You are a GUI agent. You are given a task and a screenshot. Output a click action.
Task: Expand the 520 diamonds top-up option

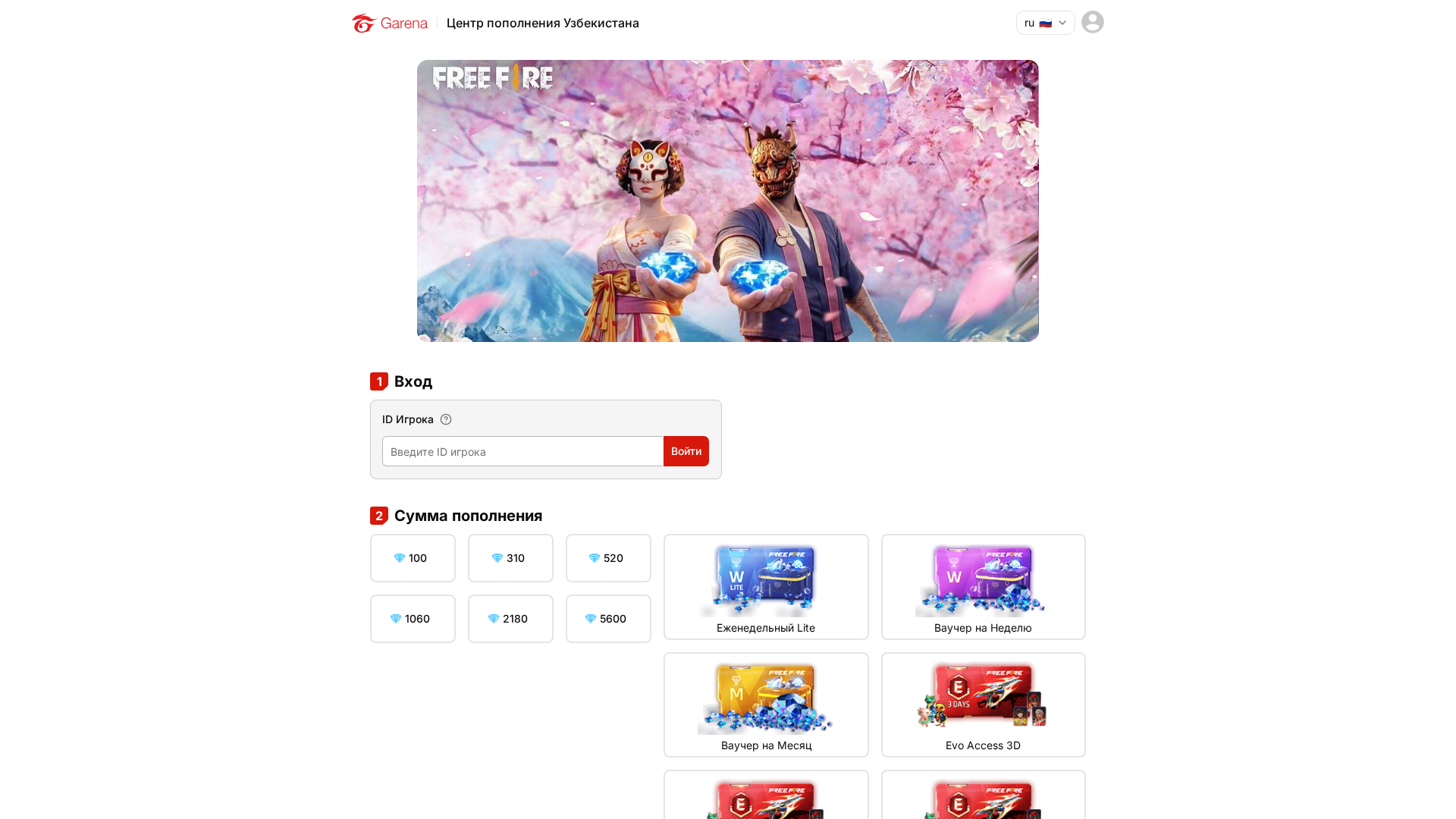(608, 557)
